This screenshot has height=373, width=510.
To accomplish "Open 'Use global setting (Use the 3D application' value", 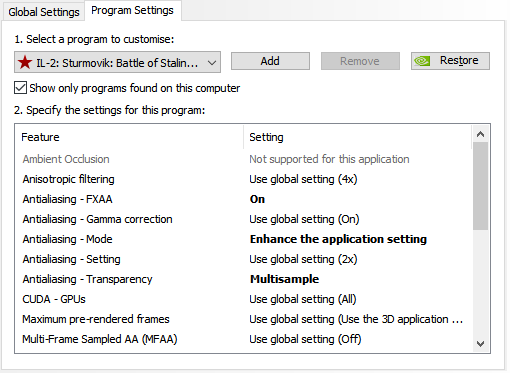I will (356, 319).
